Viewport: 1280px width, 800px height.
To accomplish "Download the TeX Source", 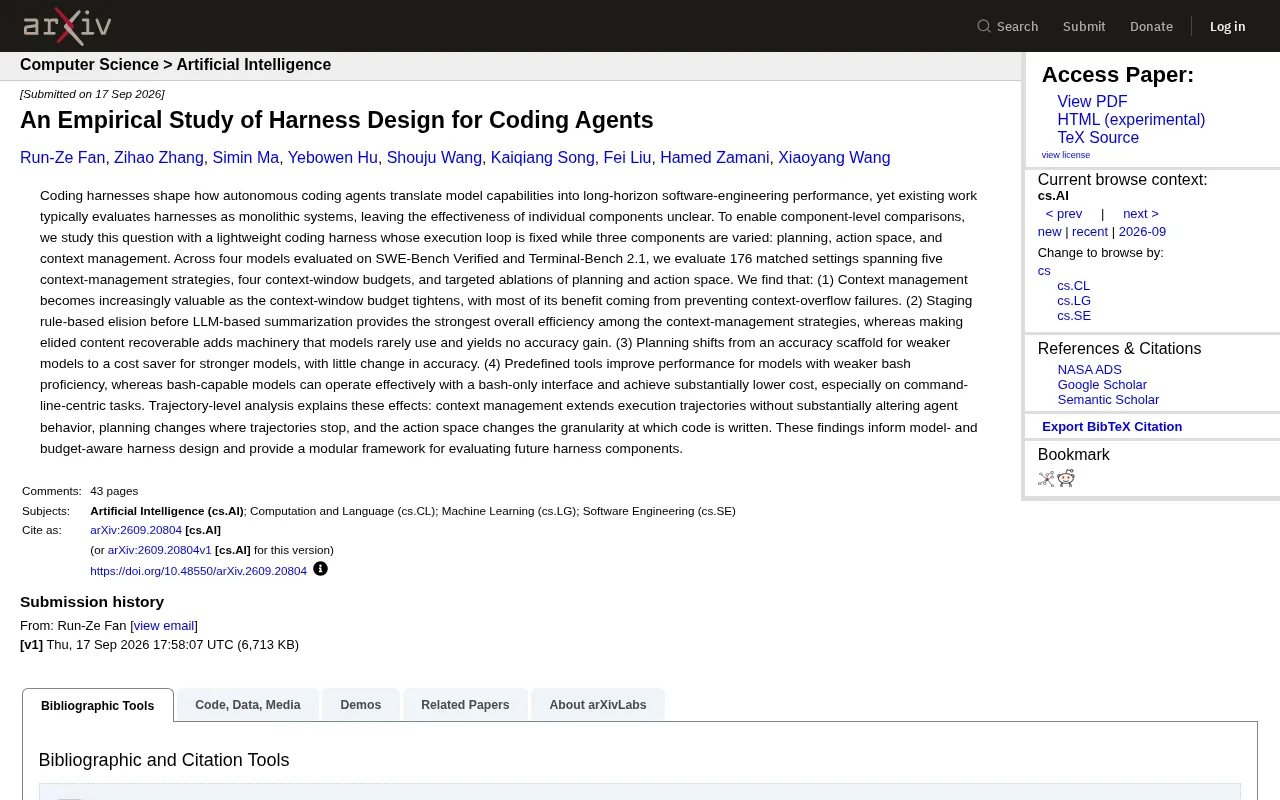I will [1098, 138].
